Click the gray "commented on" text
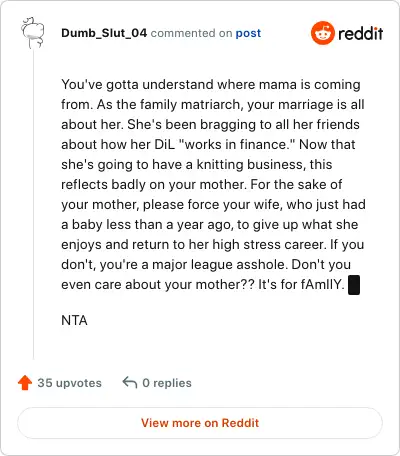Screen dimensions: 400x456 point(191,33)
